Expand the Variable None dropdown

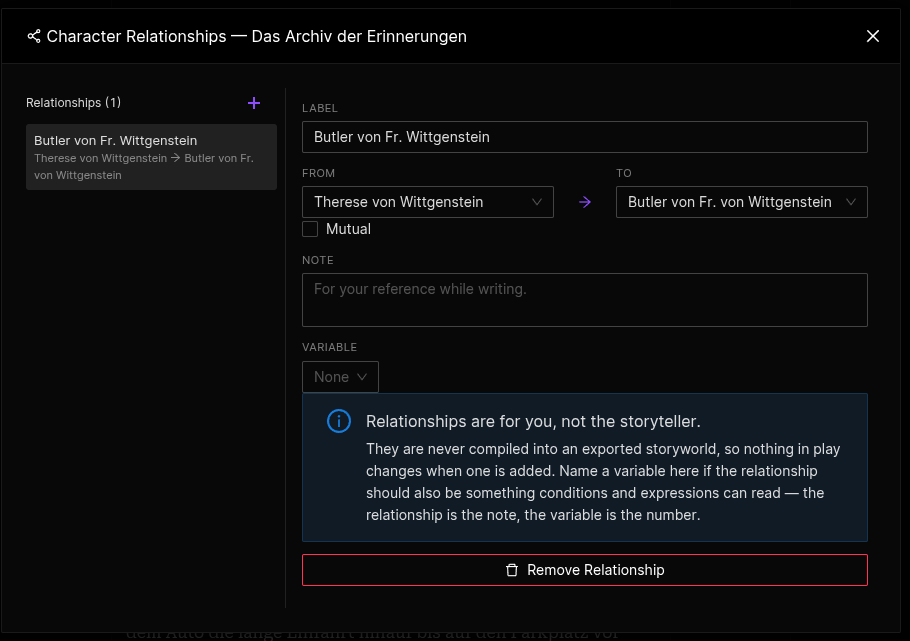tap(340, 377)
